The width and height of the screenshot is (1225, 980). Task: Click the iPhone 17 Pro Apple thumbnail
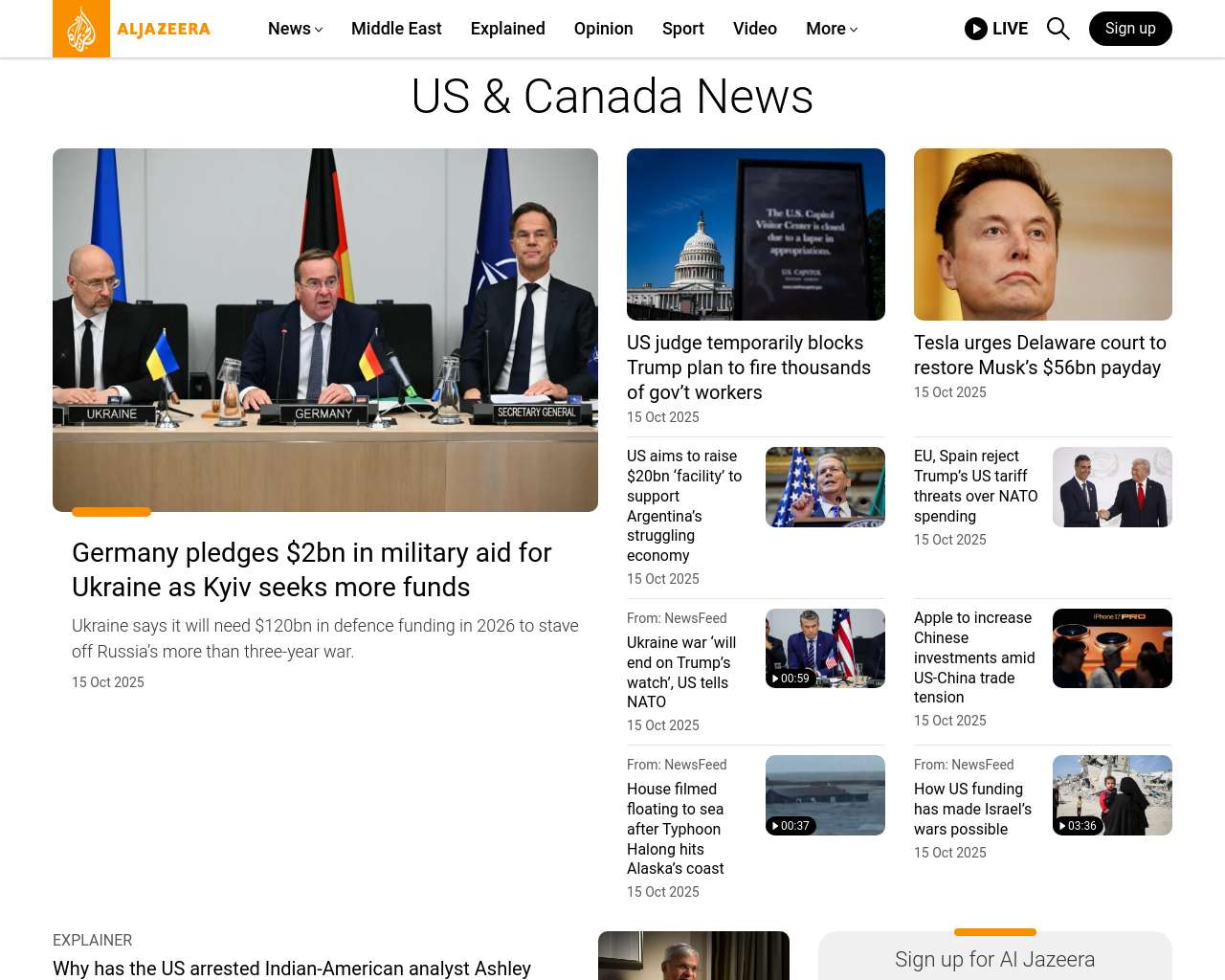click(1112, 648)
